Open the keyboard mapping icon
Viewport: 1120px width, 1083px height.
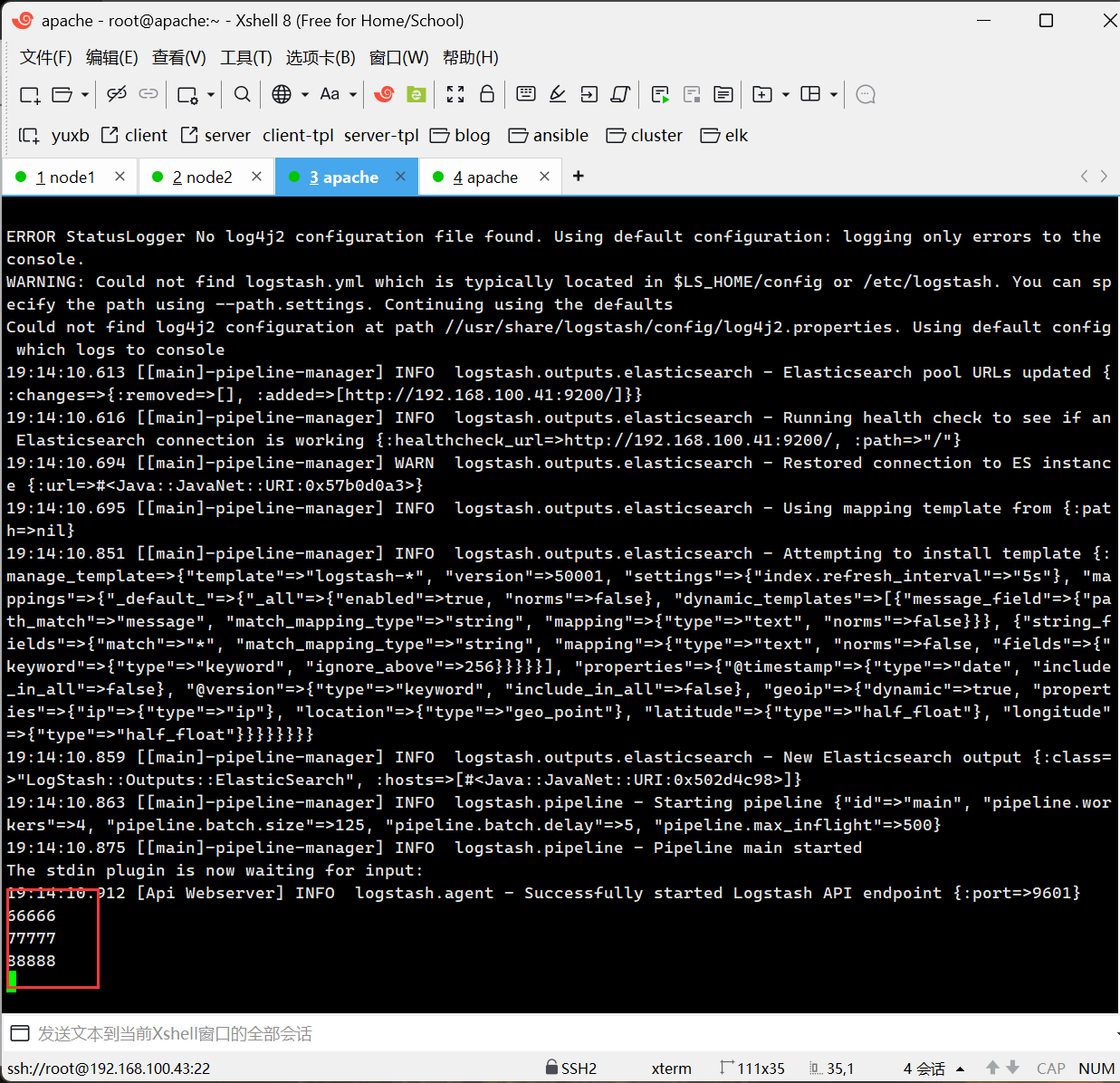pos(526,94)
